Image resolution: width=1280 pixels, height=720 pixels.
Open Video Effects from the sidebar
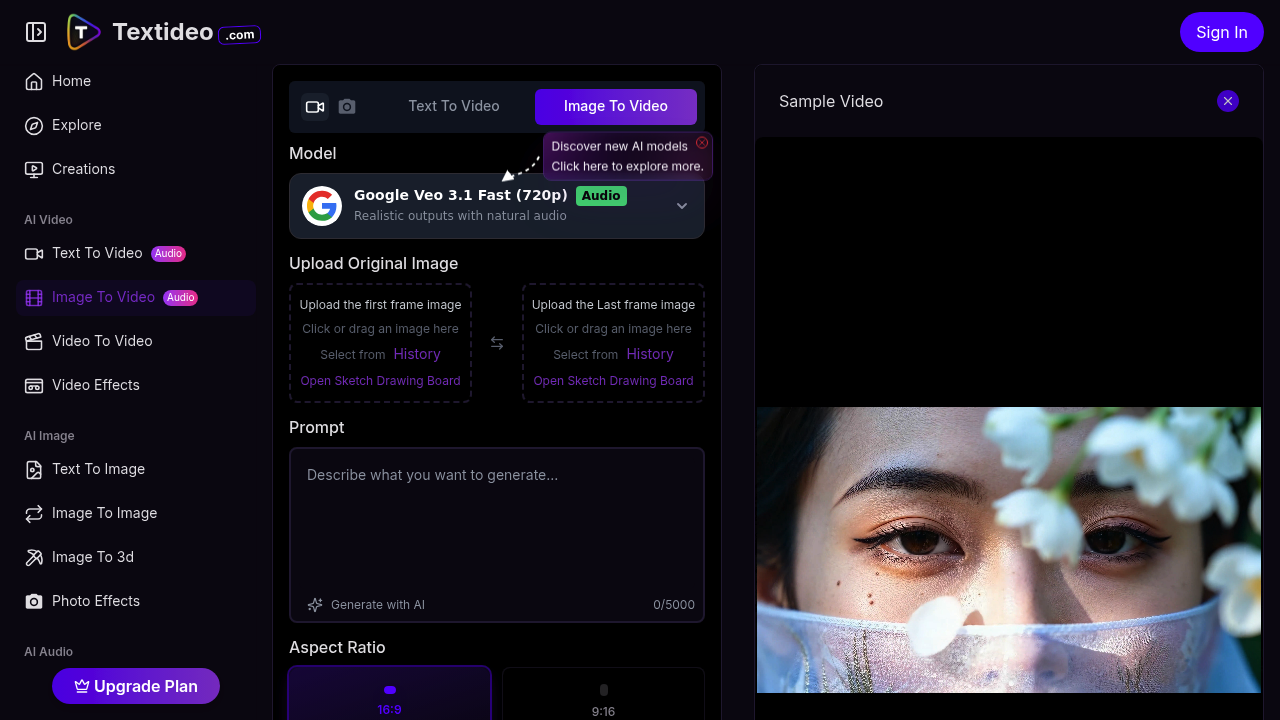coord(94,385)
